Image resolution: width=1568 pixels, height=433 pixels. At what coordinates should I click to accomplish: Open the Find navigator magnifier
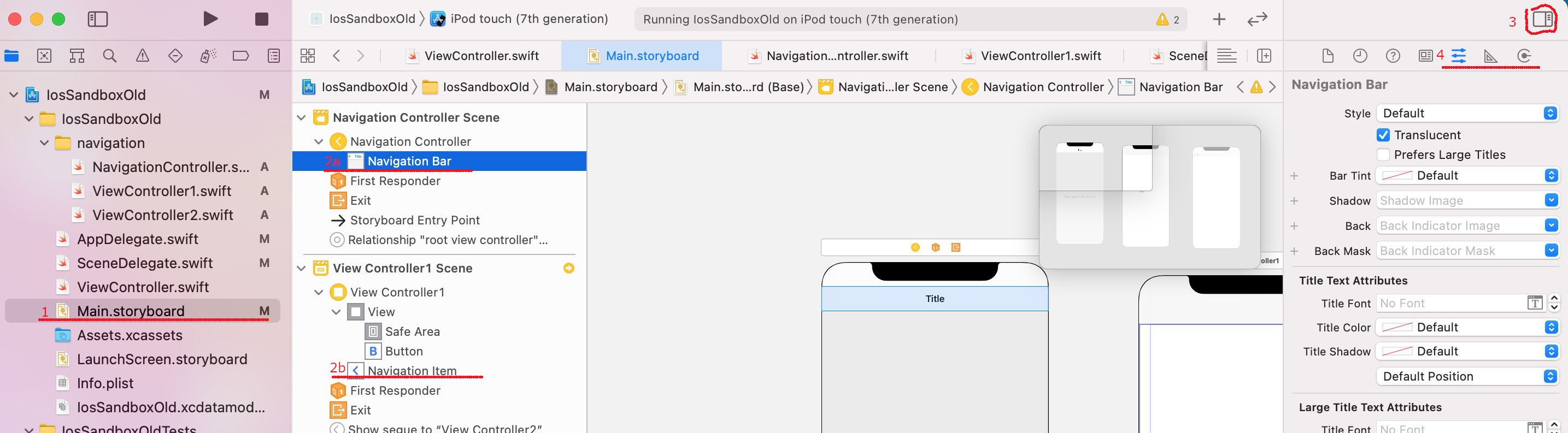[109, 56]
